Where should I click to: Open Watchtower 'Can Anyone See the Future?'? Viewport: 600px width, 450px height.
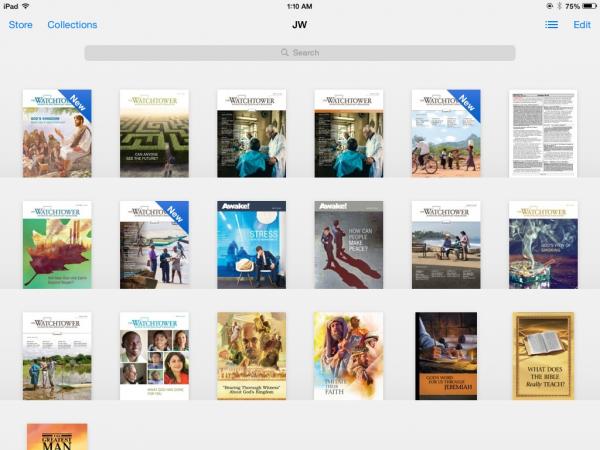pyautogui.click(x=154, y=134)
